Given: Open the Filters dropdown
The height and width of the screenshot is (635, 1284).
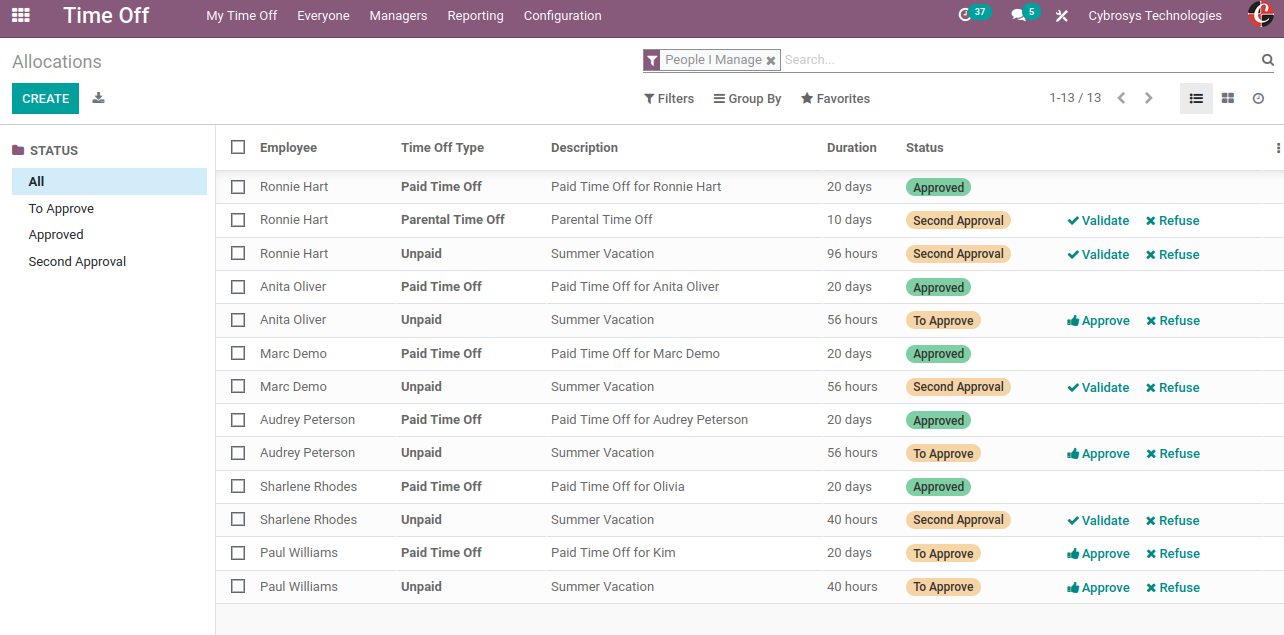Looking at the screenshot, I should (669, 99).
